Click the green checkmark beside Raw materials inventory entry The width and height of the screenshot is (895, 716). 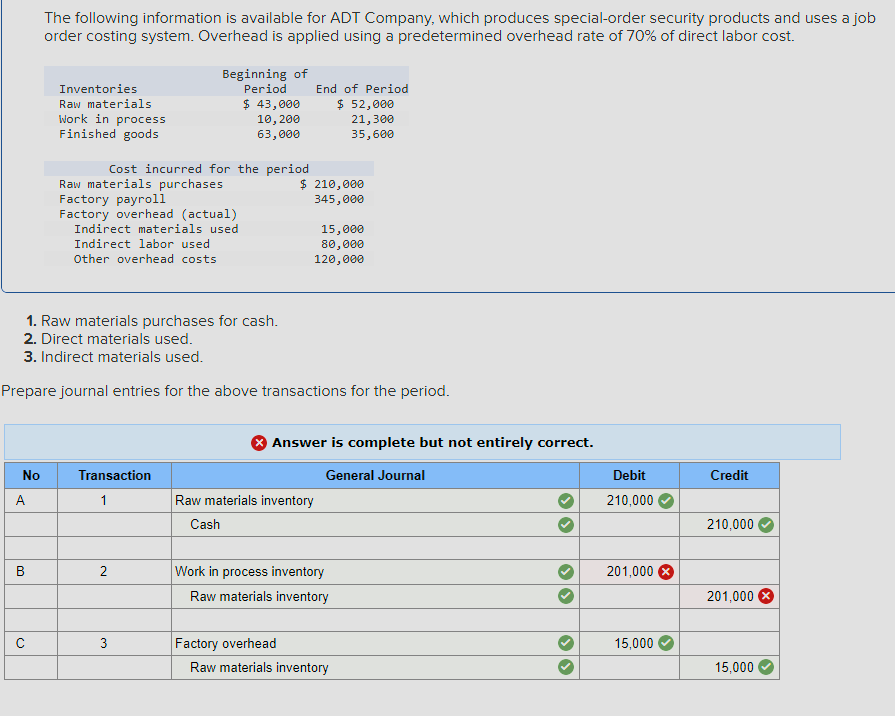point(566,500)
